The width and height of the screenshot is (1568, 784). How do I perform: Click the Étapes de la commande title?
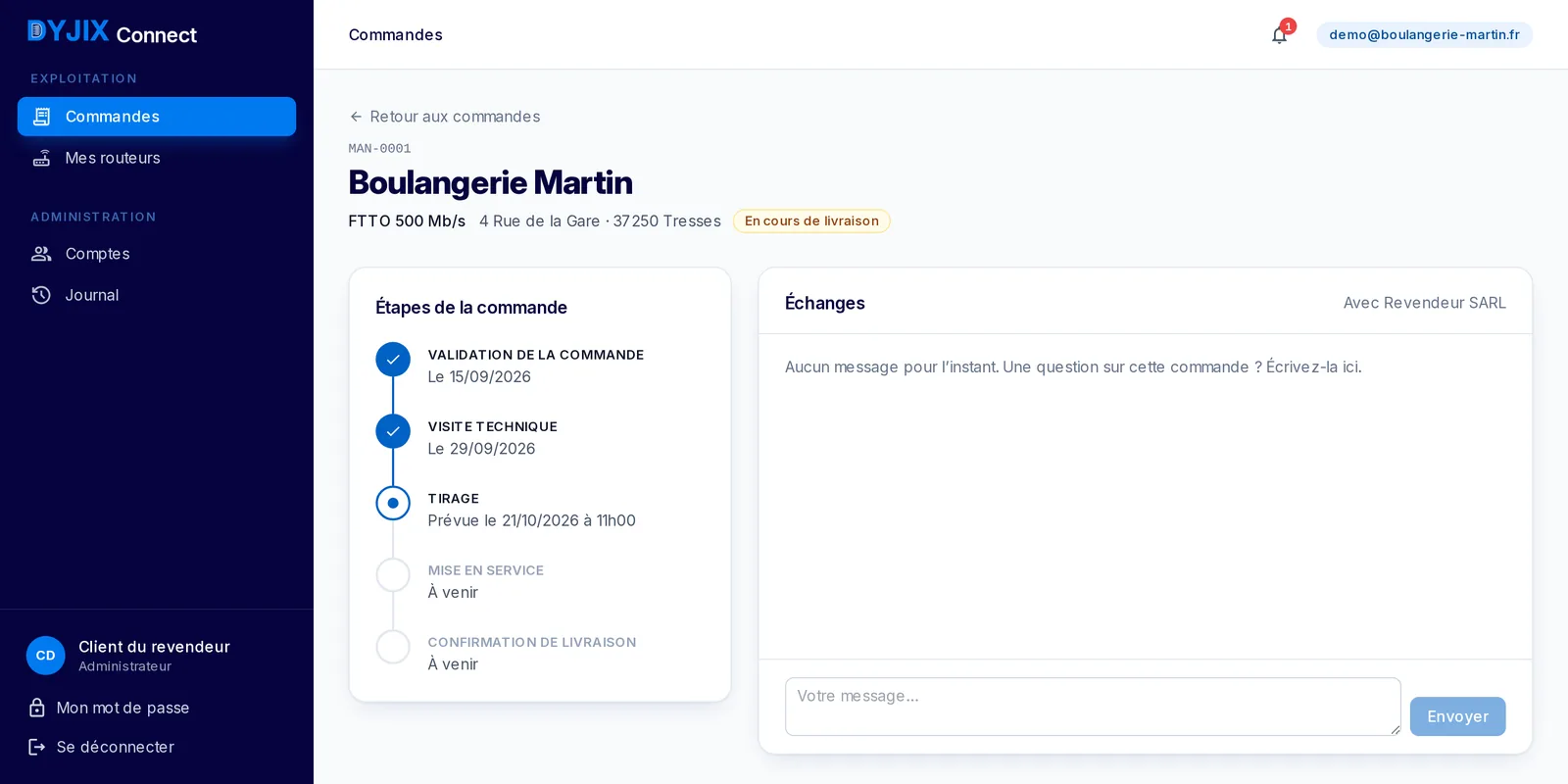pyautogui.click(x=471, y=308)
